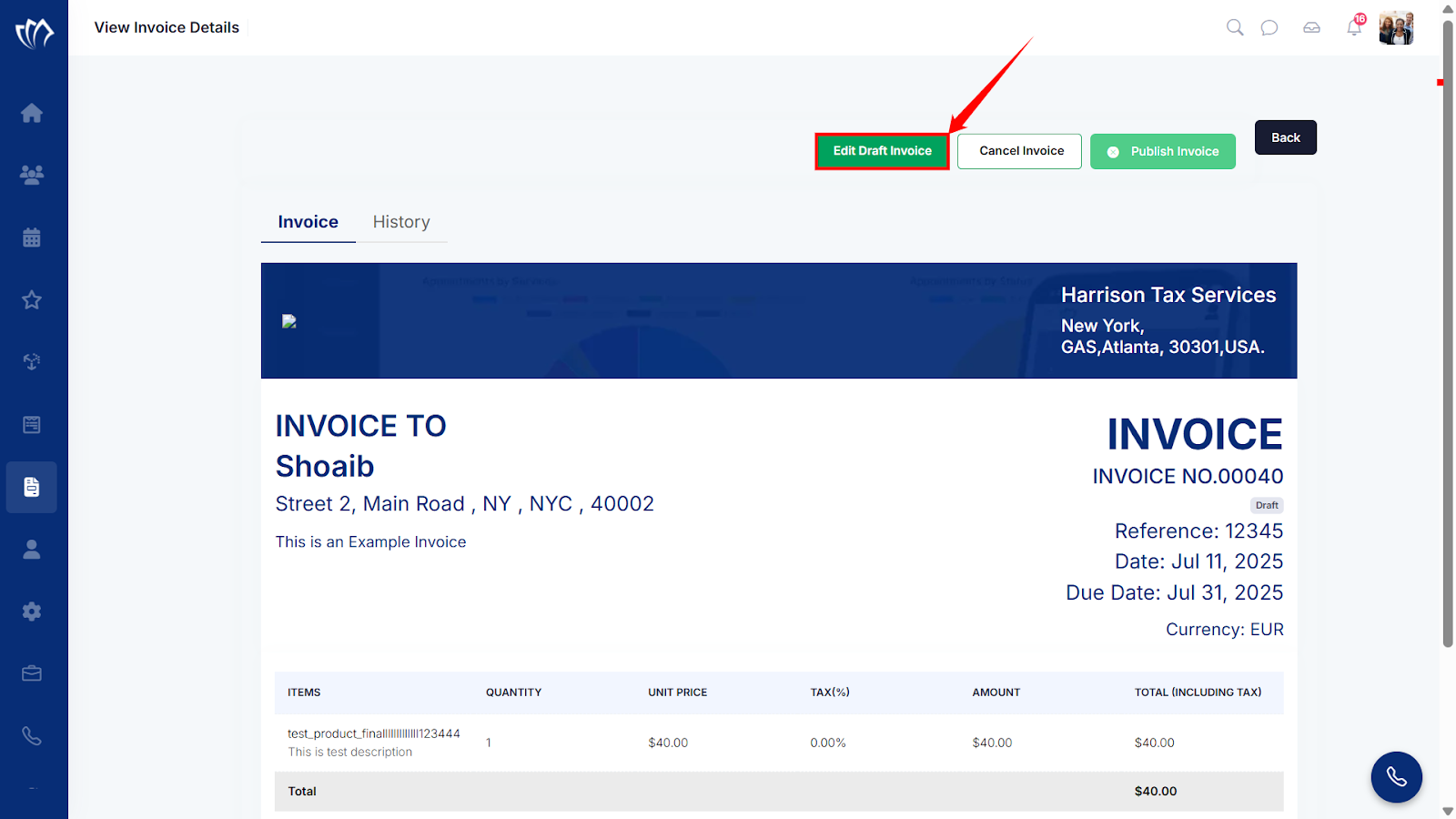Click the ITEMS column header
The width and height of the screenshot is (1456, 819).
click(x=304, y=693)
